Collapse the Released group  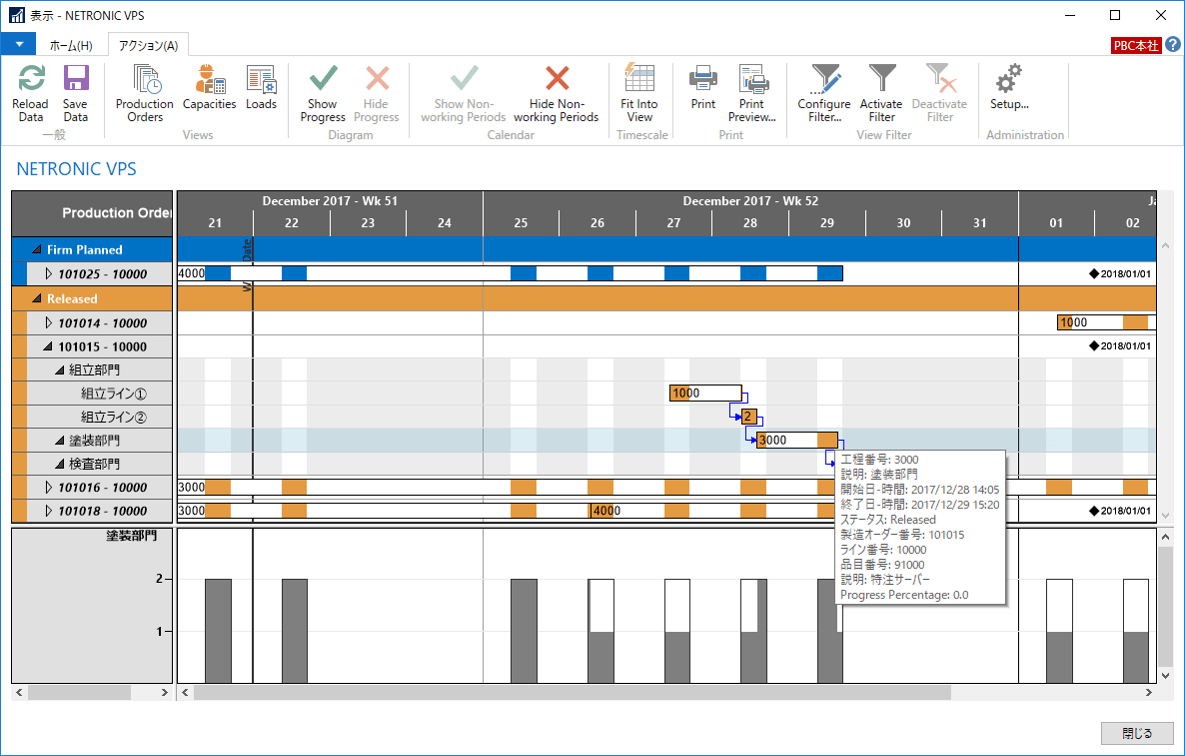[37, 299]
